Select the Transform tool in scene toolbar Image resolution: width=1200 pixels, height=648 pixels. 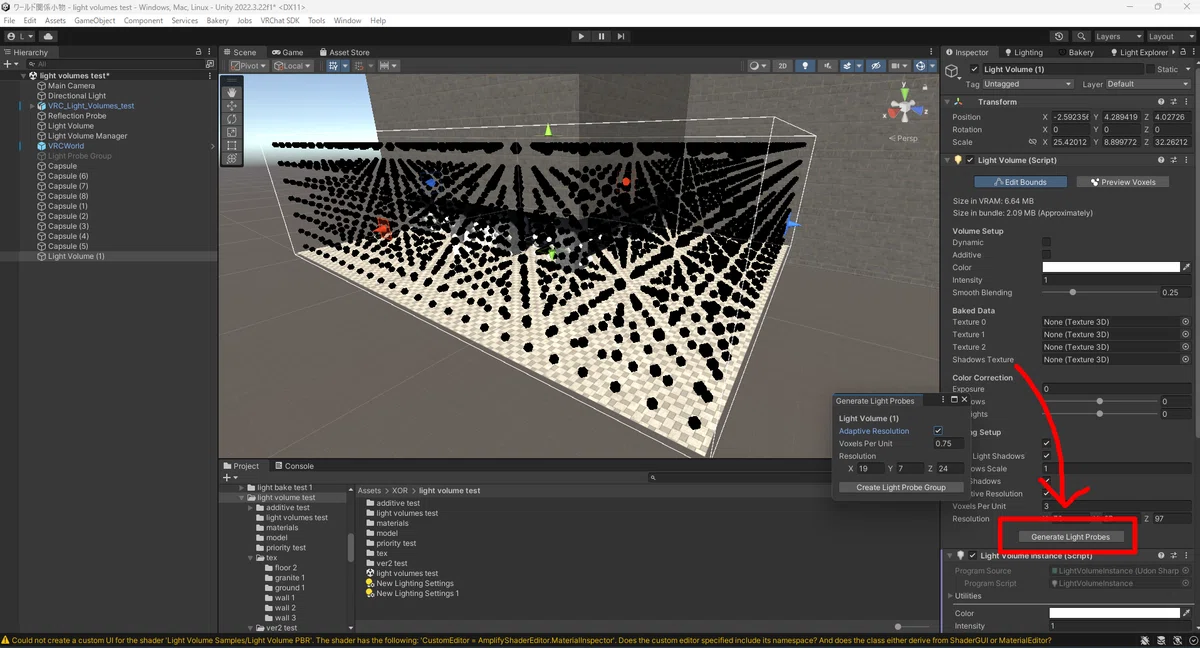(x=232, y=158)
